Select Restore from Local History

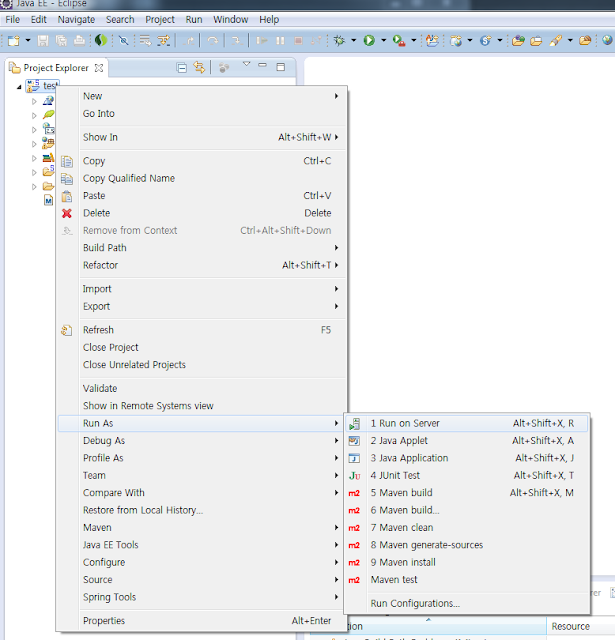coord(202,511)
